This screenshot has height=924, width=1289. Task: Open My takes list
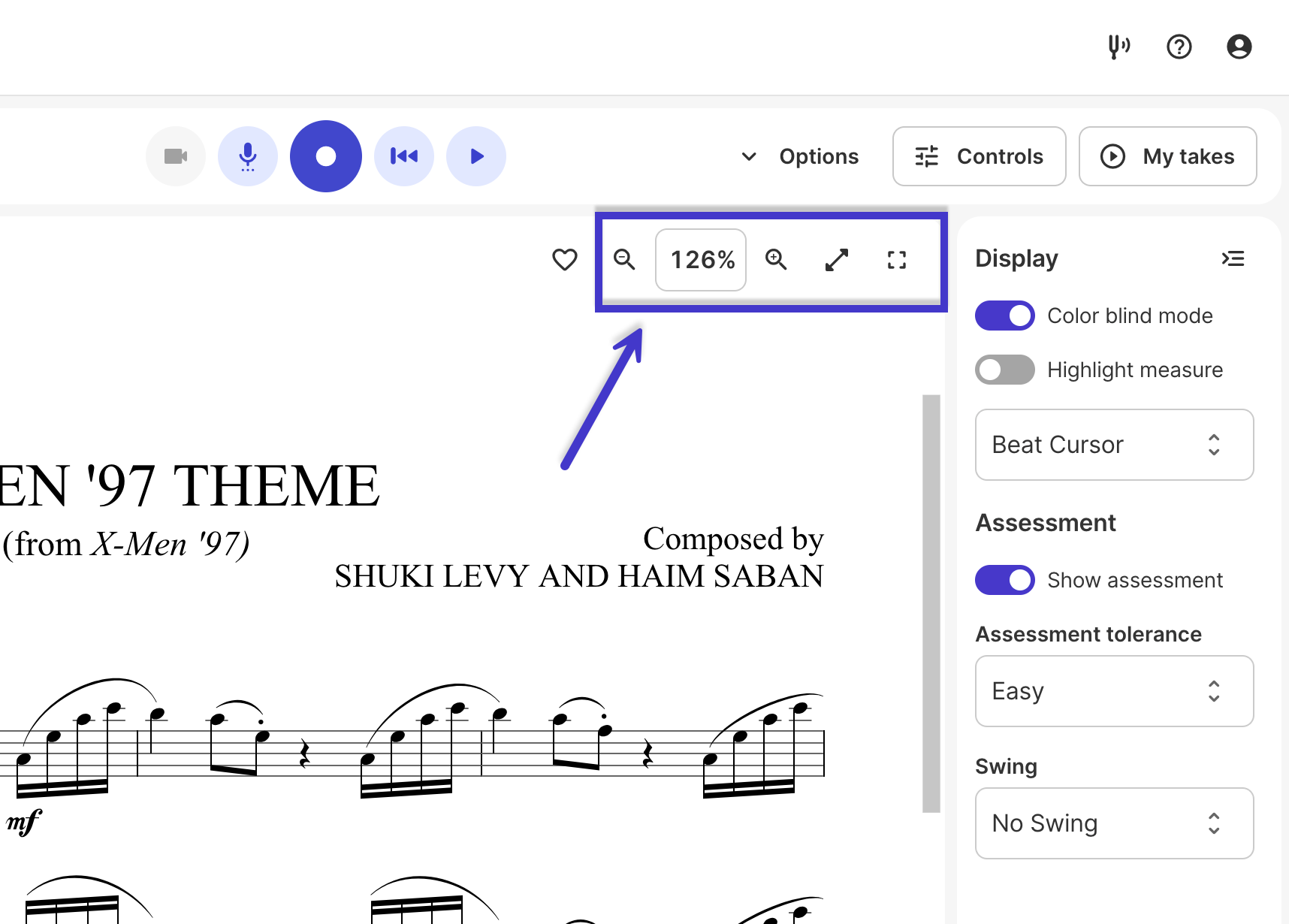[1168, 156]
